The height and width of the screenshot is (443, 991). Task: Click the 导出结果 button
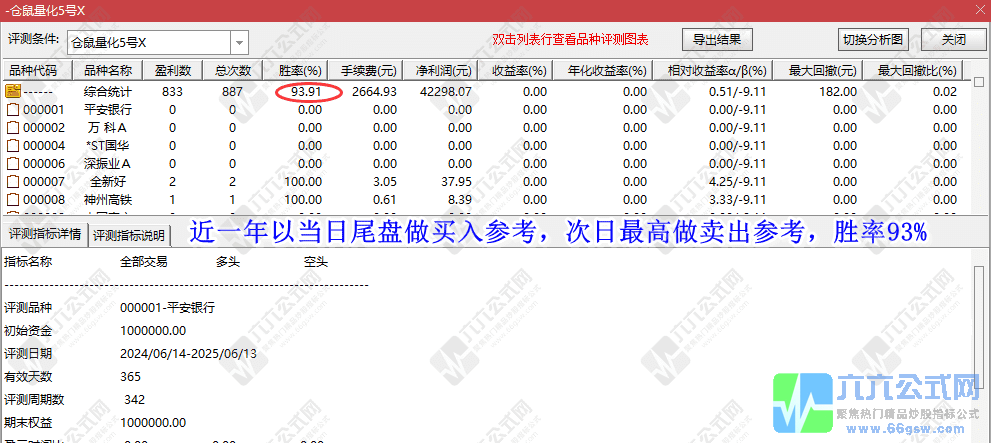click(x=717, y=40)
